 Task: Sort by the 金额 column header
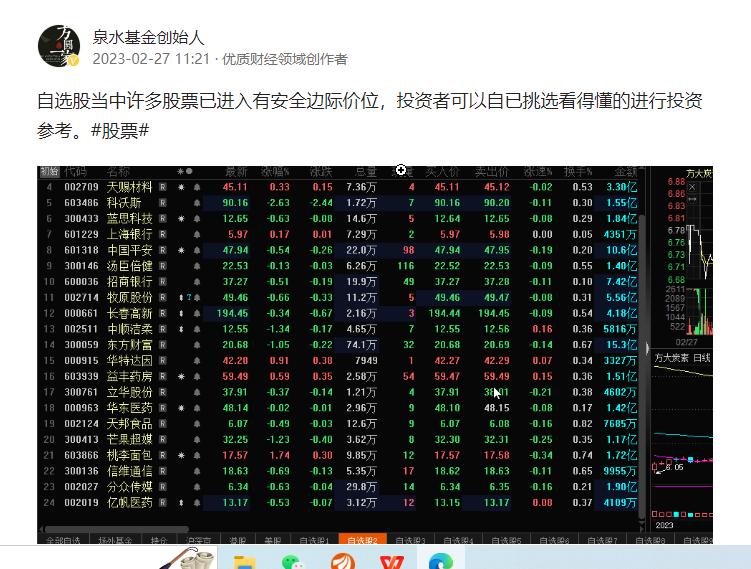click(x=626, y=171)
